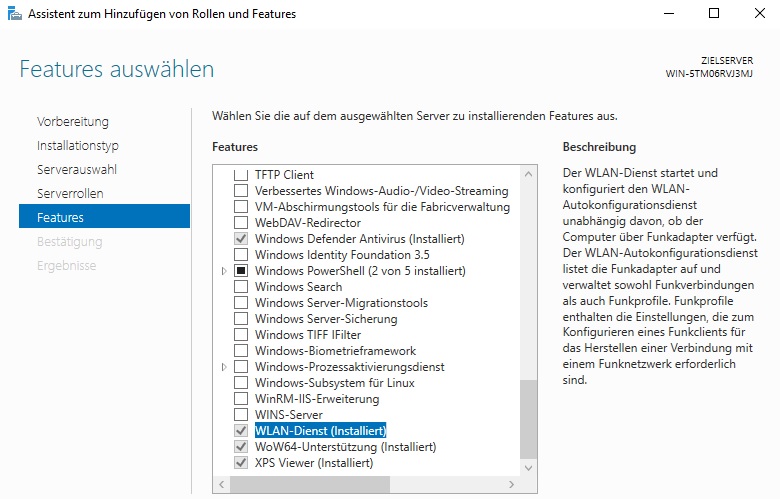Click the scroll down arrow in features list
This screenshot has height=499, width=780.
click(x=528, y=468)
